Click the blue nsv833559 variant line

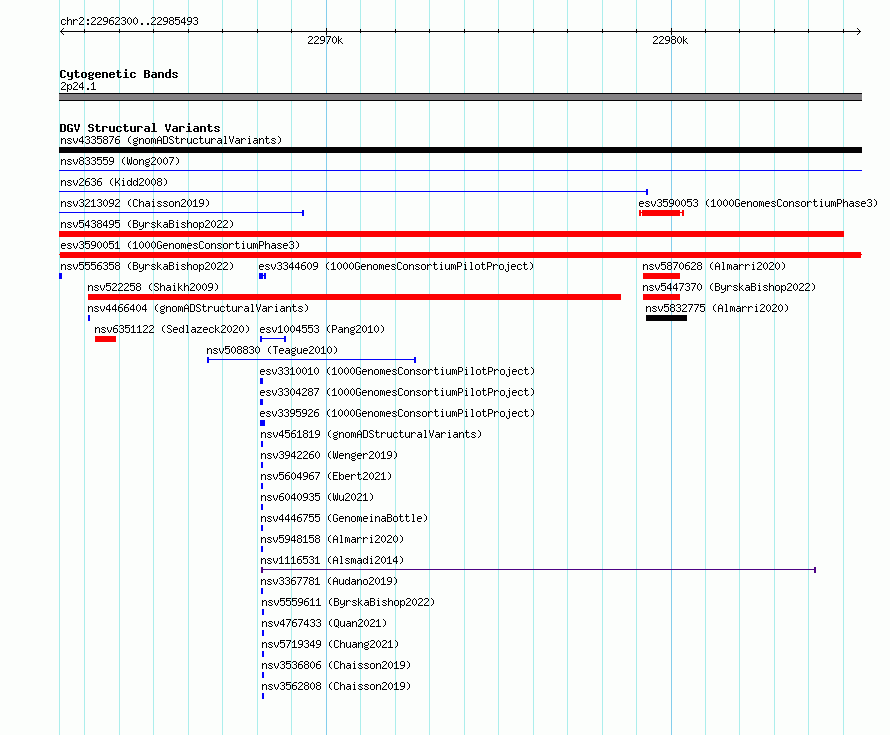coord(460,170)
